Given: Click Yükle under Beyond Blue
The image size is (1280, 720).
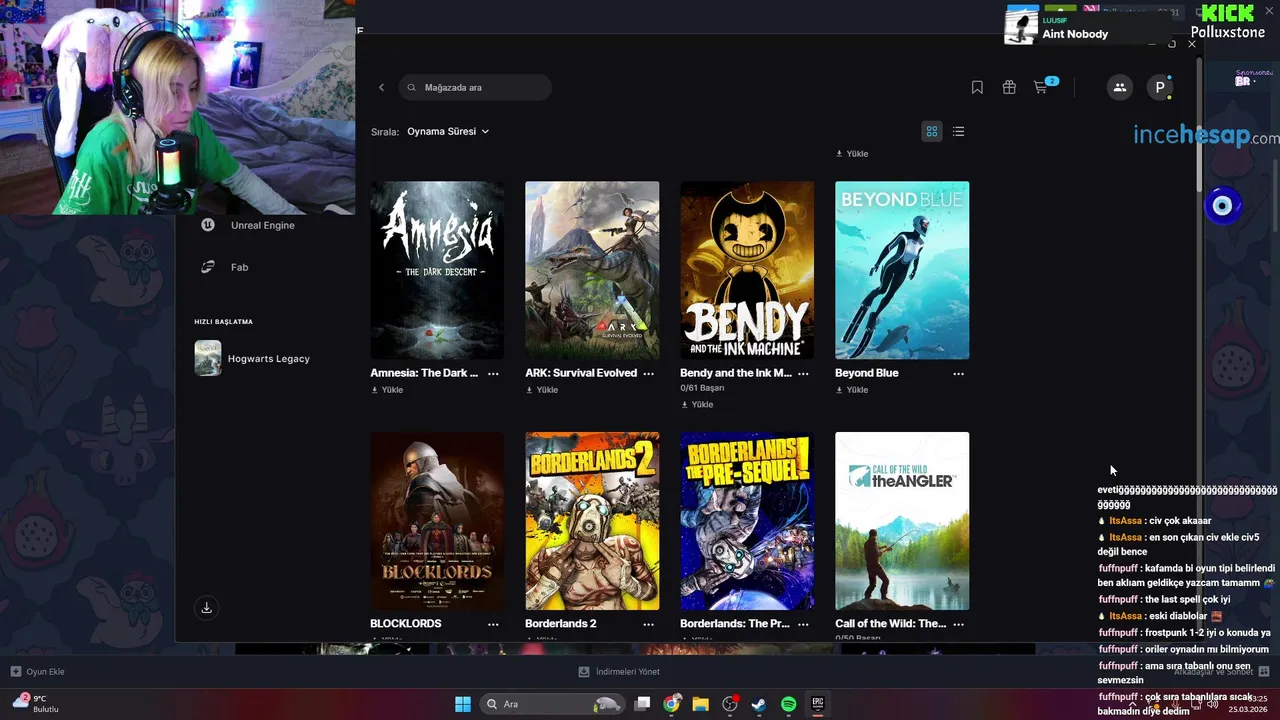Looking at the screenshot, I should pyautogui.click(x=852, y=390).
